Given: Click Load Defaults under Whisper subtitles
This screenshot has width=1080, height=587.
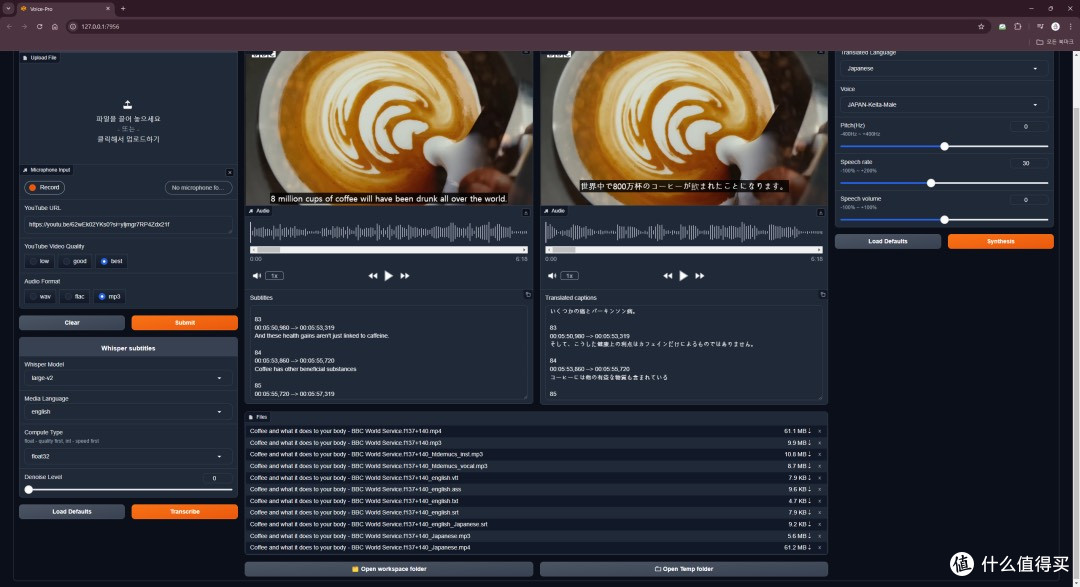Looking at the screenshot, I should click(72, 511).
